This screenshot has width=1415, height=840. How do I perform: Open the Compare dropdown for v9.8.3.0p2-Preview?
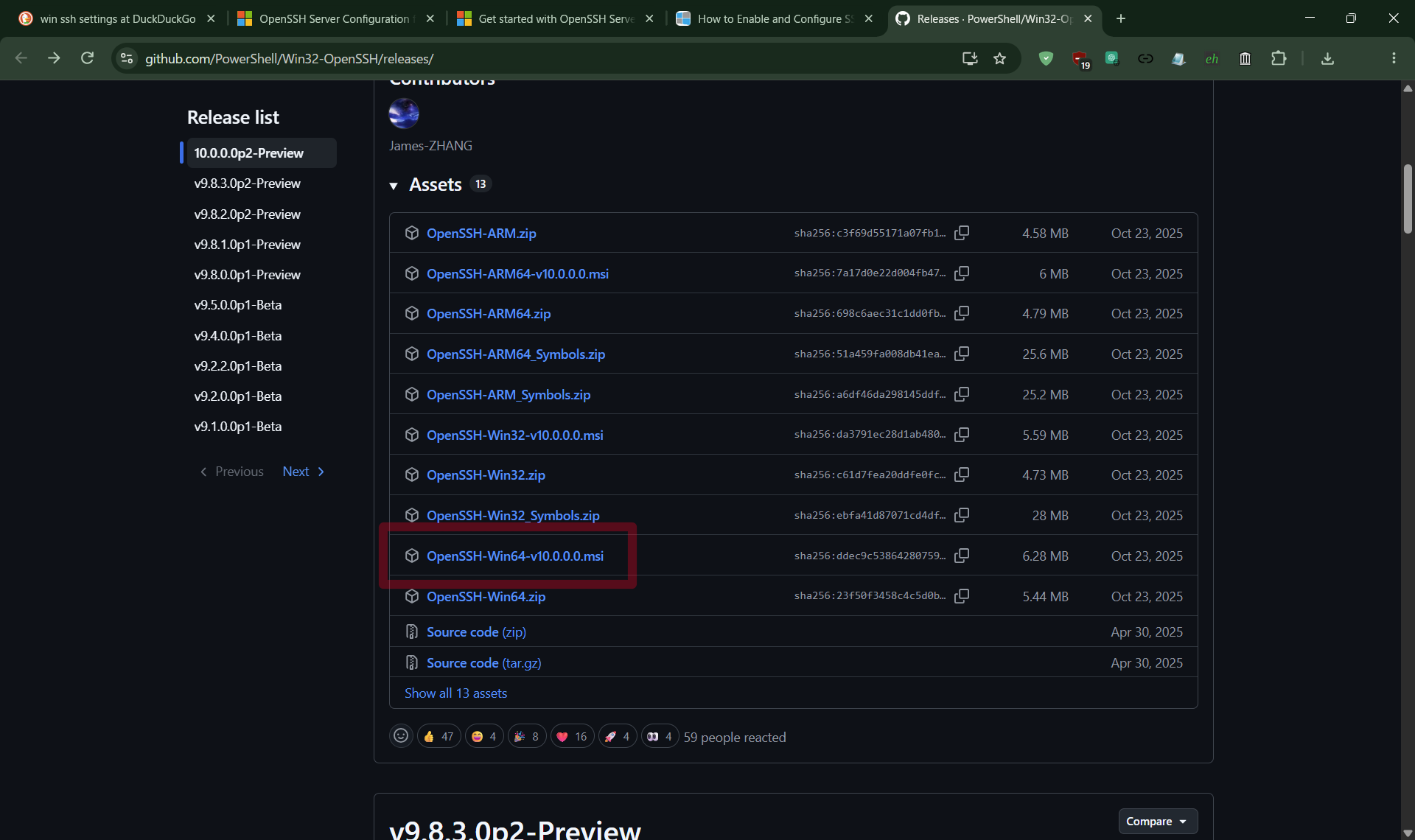coord(1158,821)
